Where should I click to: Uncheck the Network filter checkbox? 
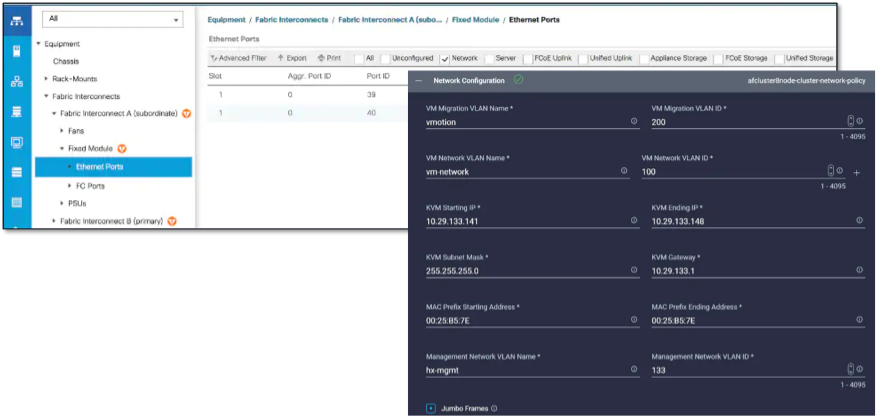coord(445,58)
